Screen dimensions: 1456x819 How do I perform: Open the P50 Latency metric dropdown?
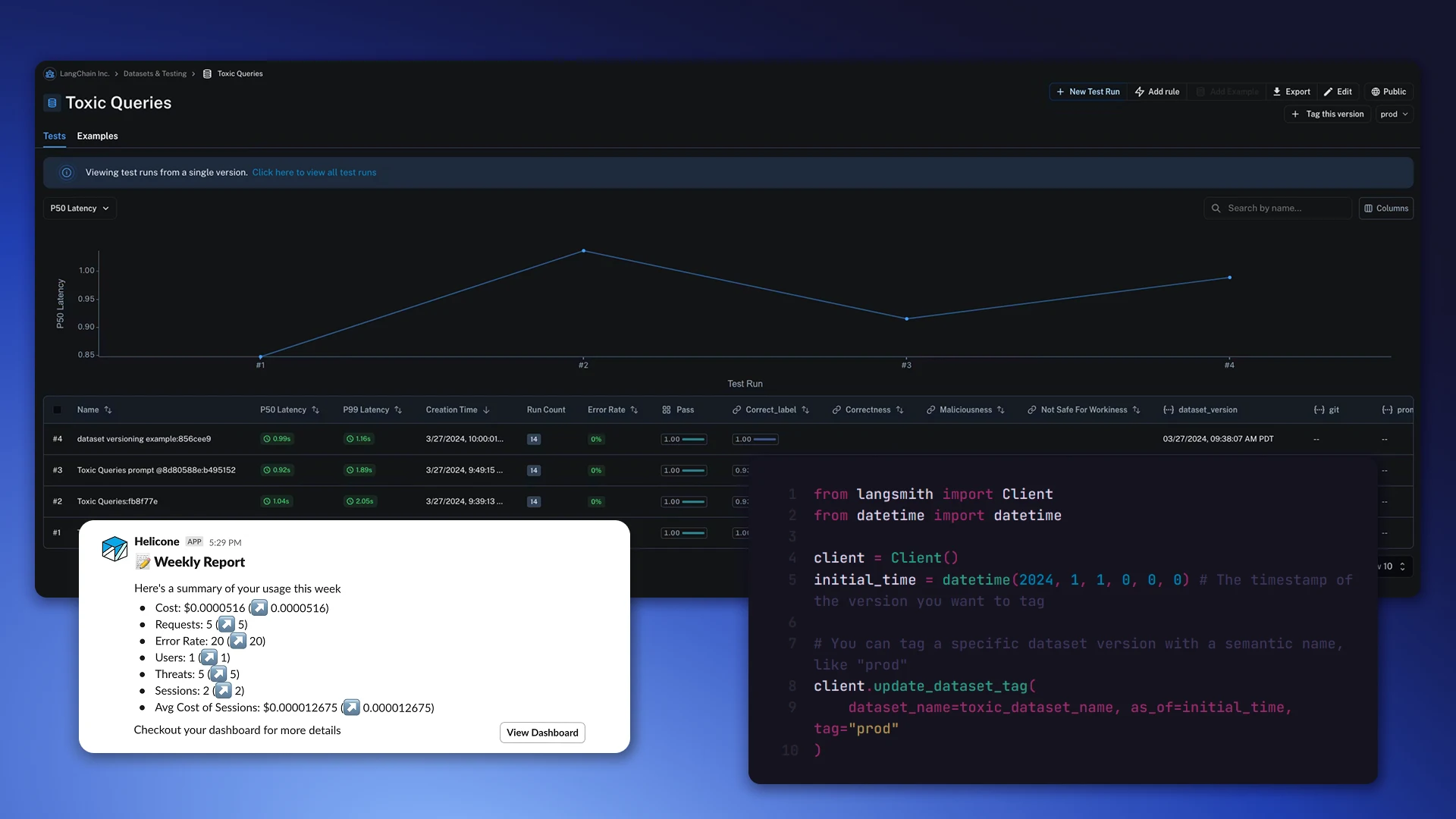point(79,208)
